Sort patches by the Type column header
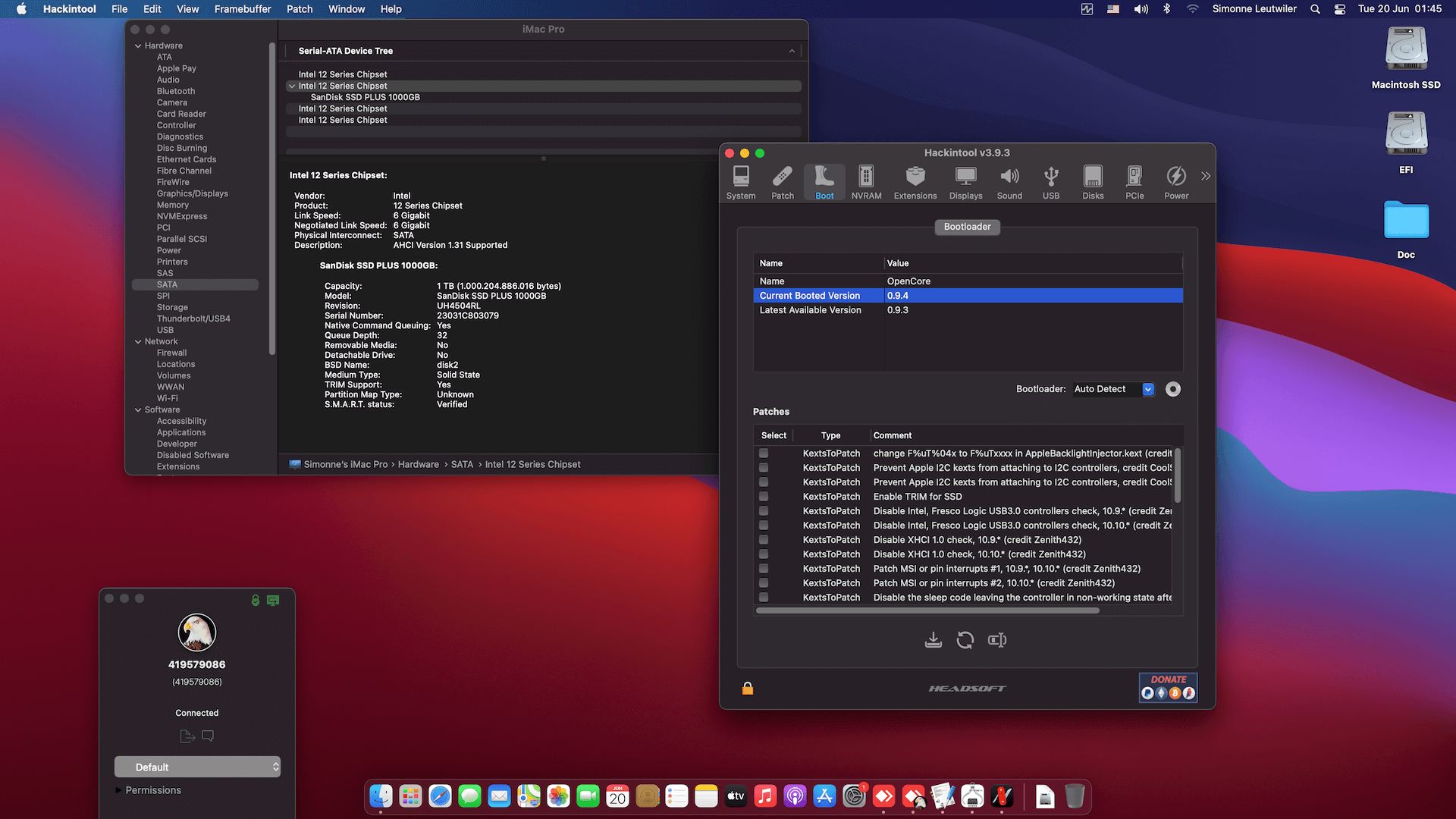Image resolution: width=1456 pixels, height=819 pixels. 831,435
